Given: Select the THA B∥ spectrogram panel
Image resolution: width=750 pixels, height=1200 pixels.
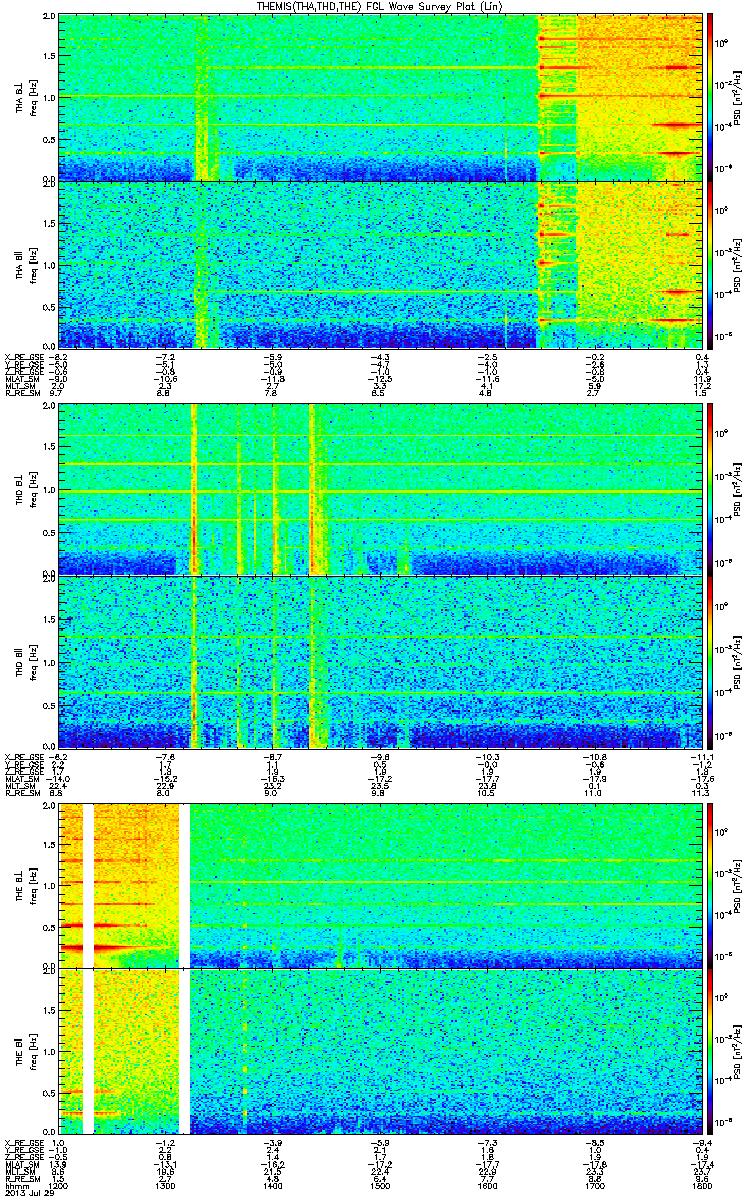Looking at the screenshot, I should click(379, 264).
